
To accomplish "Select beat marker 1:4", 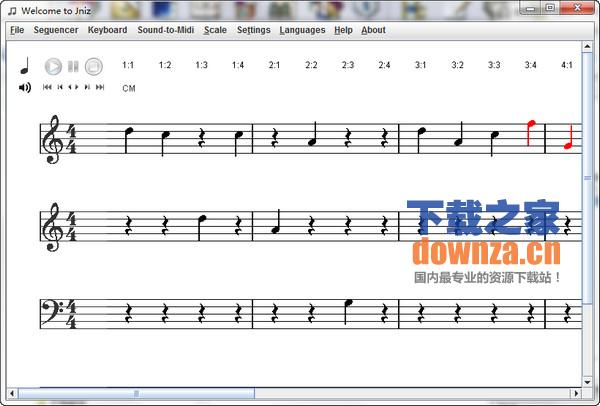I will click(238, 65).
